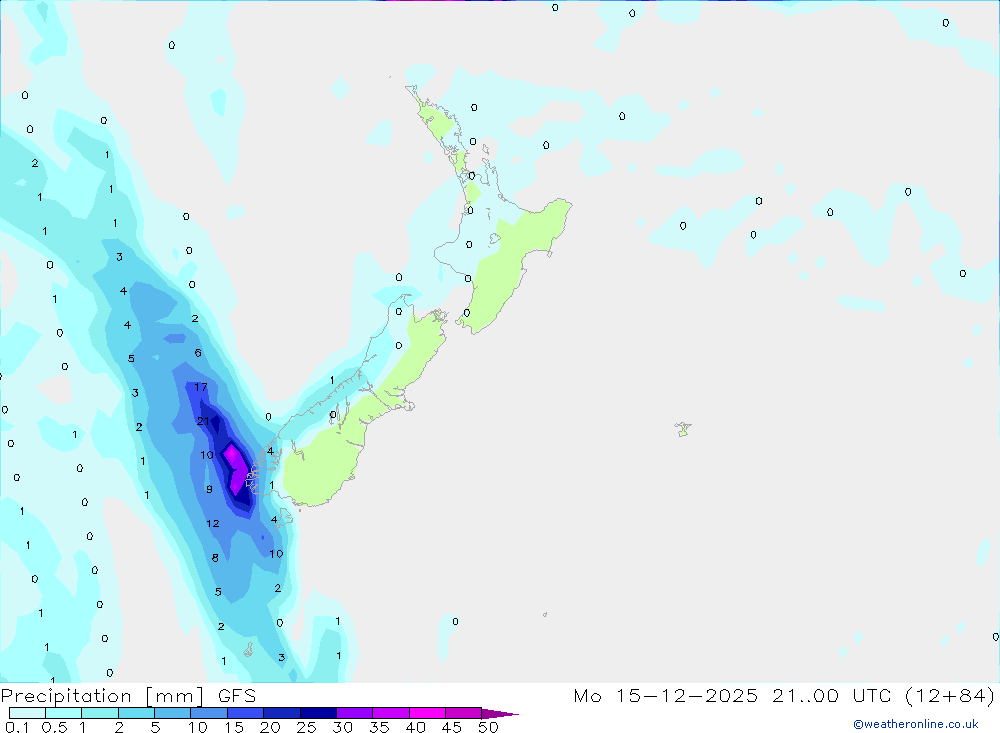The width and height of the screenshot is (1000, 733).
Task: Click the '21' precipitation value on map
Action: pos(203,421)
